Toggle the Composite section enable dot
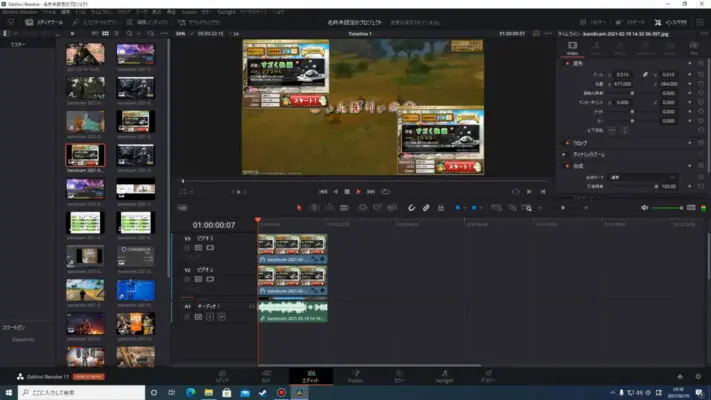 [567, 166]
